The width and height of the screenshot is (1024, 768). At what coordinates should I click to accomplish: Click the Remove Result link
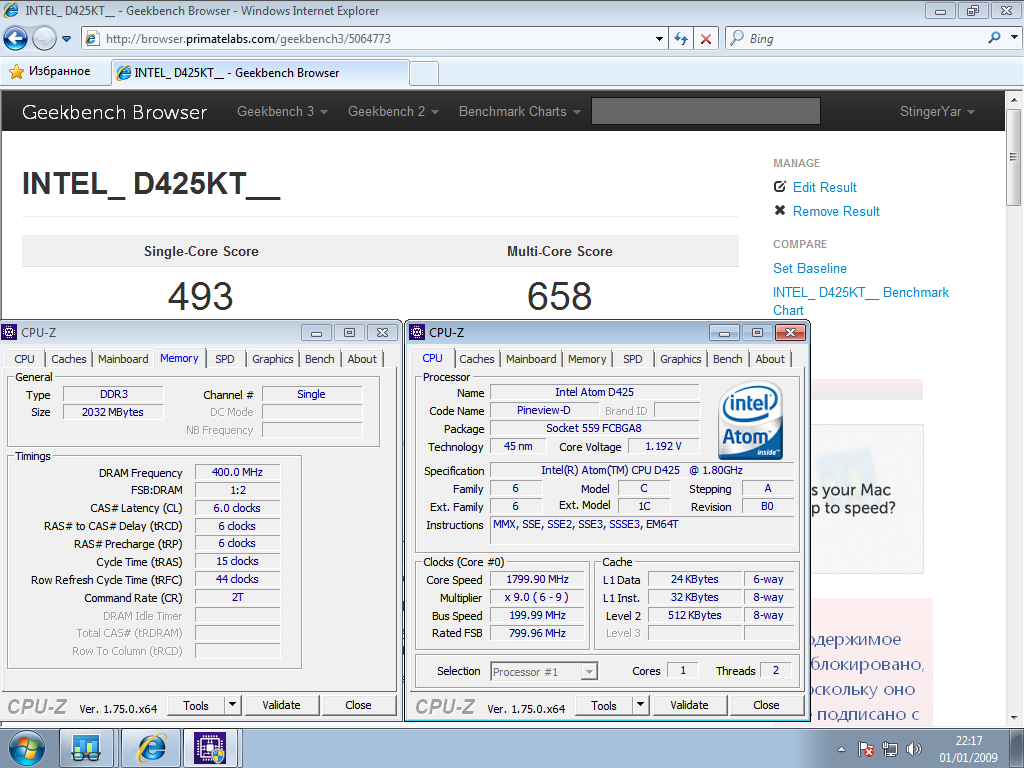[836, 212]
